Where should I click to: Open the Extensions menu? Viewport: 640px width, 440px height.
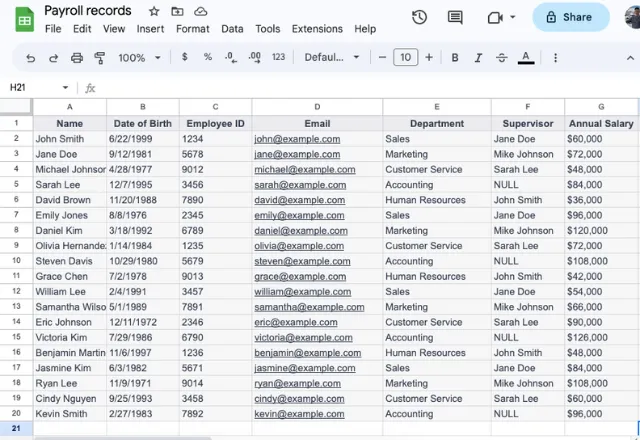316,29
